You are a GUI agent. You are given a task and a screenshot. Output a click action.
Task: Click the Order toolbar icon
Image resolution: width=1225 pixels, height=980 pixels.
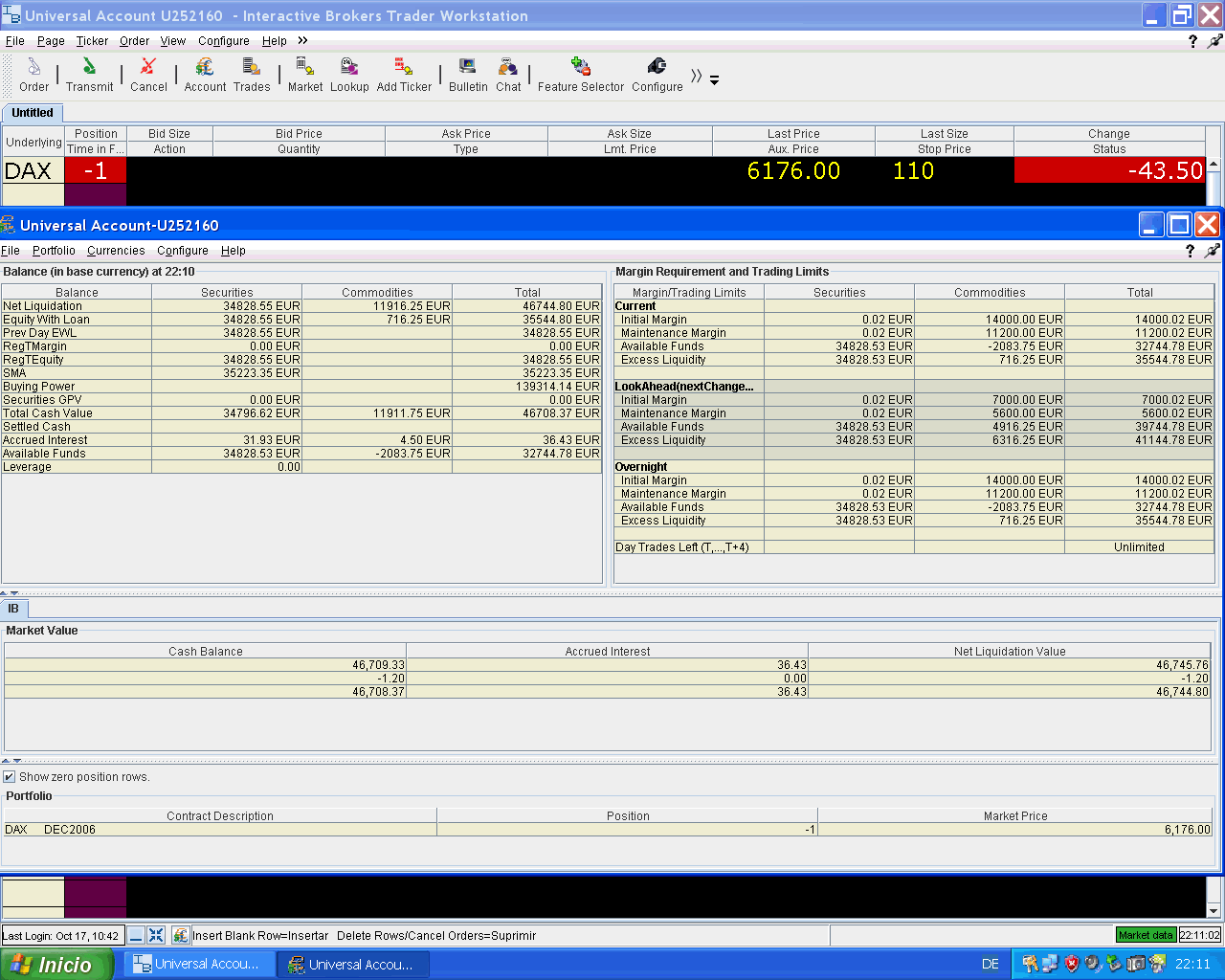pyautogui.click(x=33, y=74)
